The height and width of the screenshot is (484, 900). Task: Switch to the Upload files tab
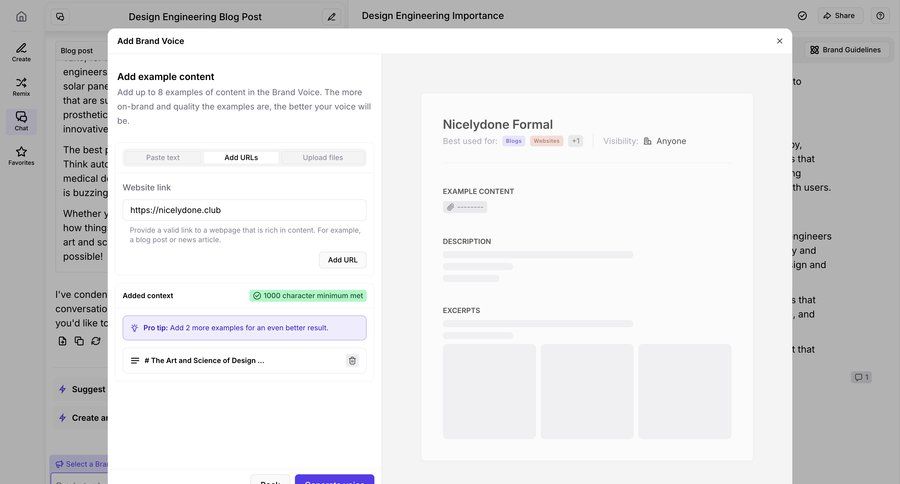[323, 157]
